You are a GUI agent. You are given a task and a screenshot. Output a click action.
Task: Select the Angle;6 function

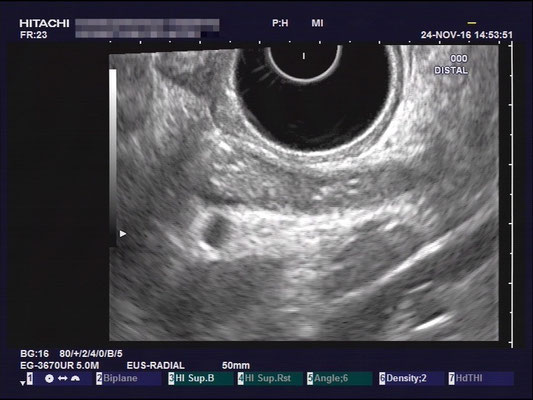point(340,378)
